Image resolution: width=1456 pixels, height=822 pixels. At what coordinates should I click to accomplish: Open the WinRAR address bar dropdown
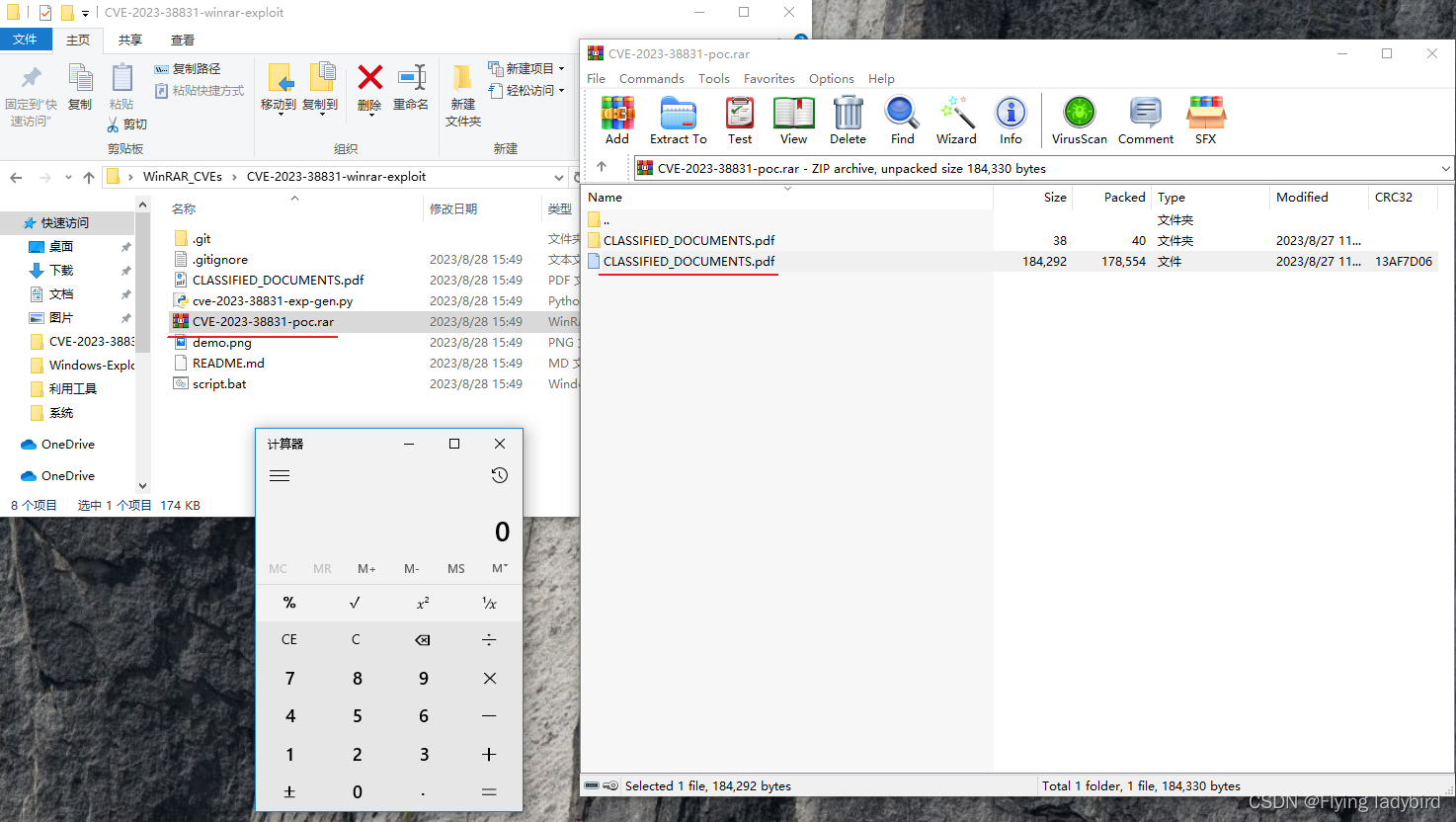click(1445, 168)
